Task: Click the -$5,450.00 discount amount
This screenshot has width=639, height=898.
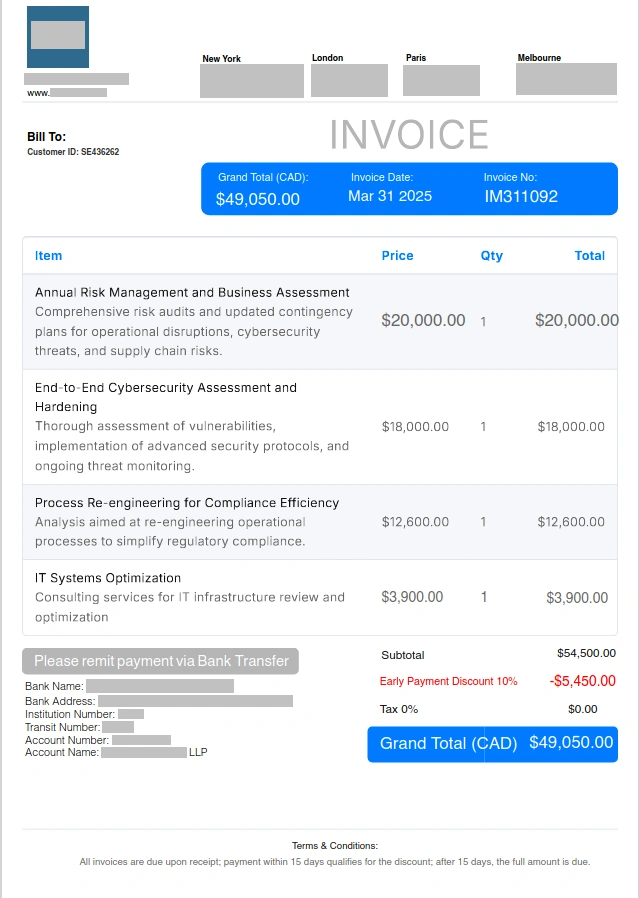Action: (x=582, y=681)
